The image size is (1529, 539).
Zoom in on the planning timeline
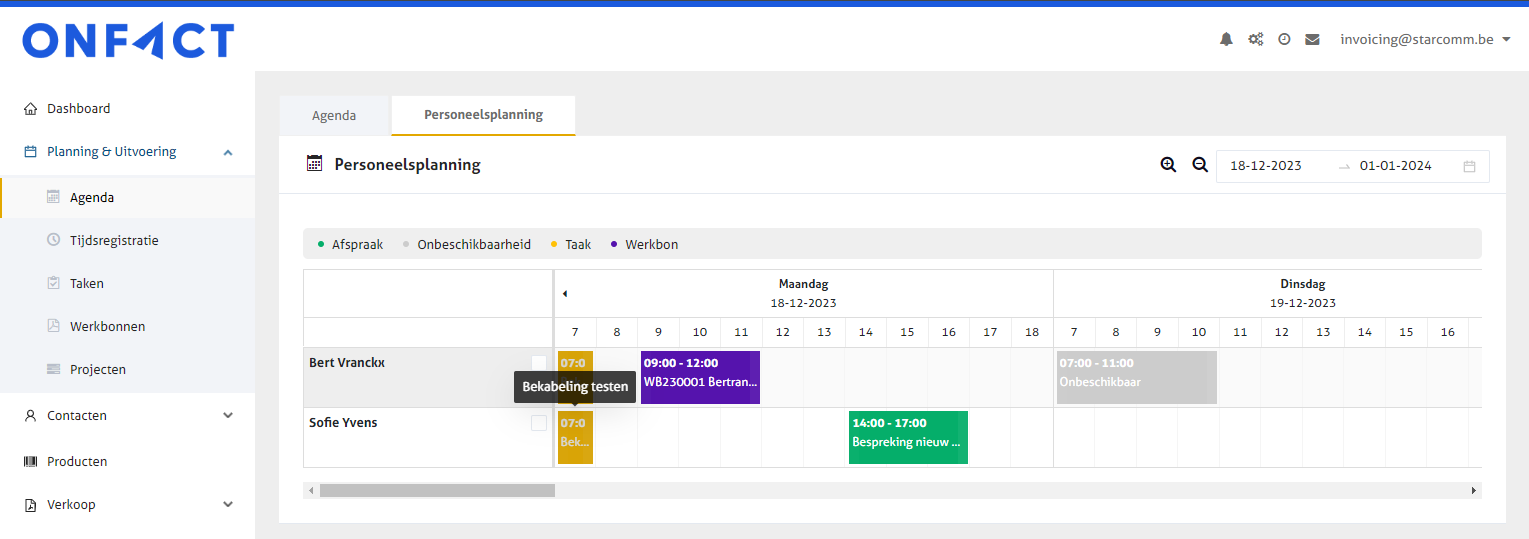[x=1168, y=165]
